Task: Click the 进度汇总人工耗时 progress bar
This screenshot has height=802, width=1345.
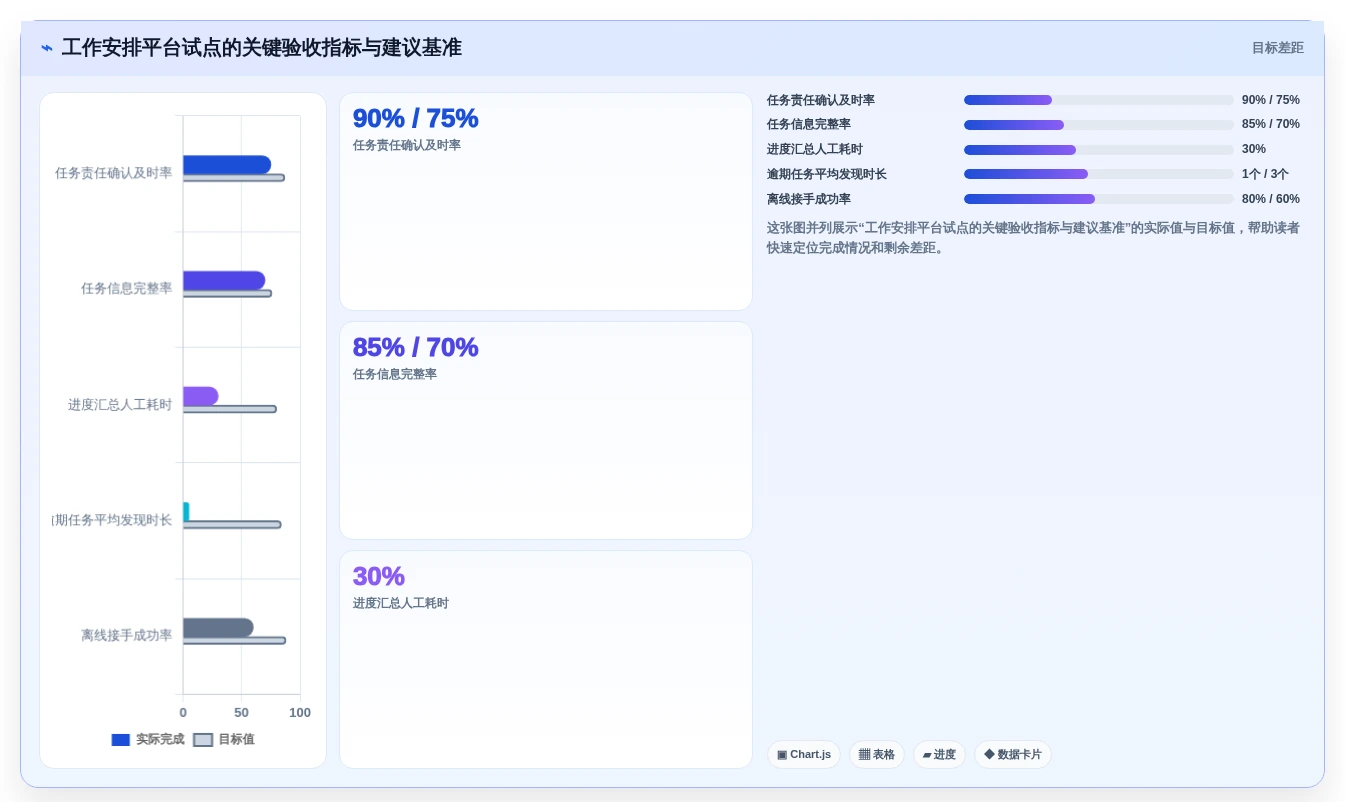Action: point(1099,150)
